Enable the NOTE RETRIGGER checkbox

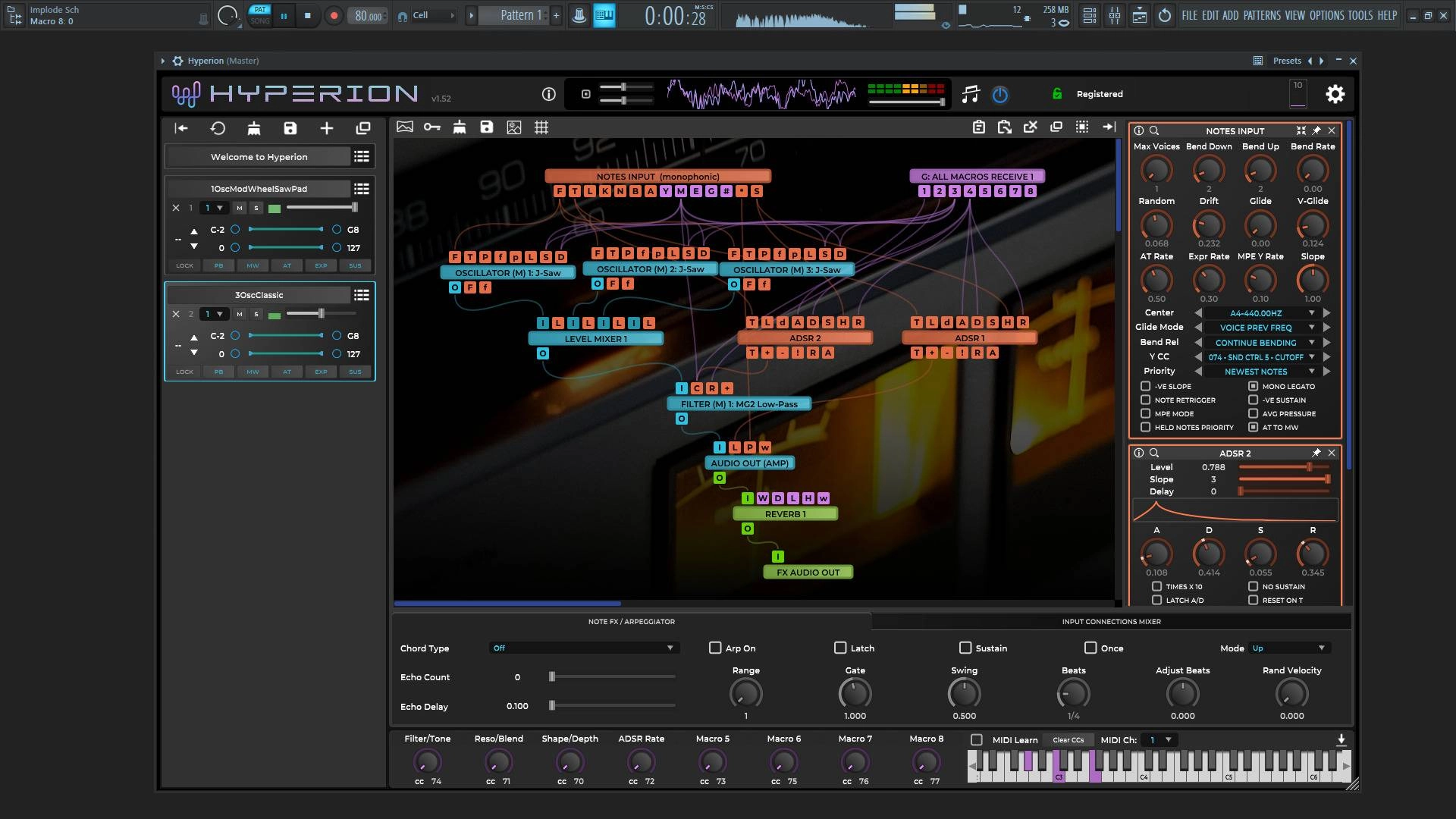click(1145, 400)
